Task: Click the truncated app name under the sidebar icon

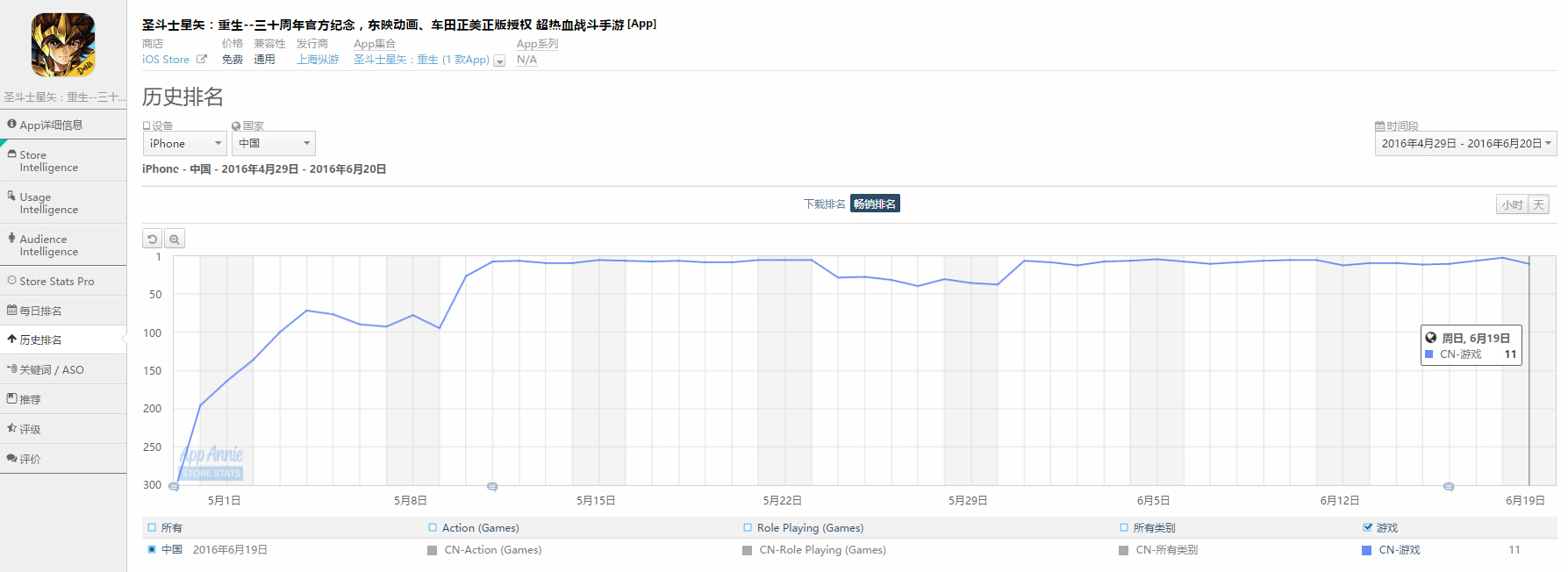Action: point(64,97)
